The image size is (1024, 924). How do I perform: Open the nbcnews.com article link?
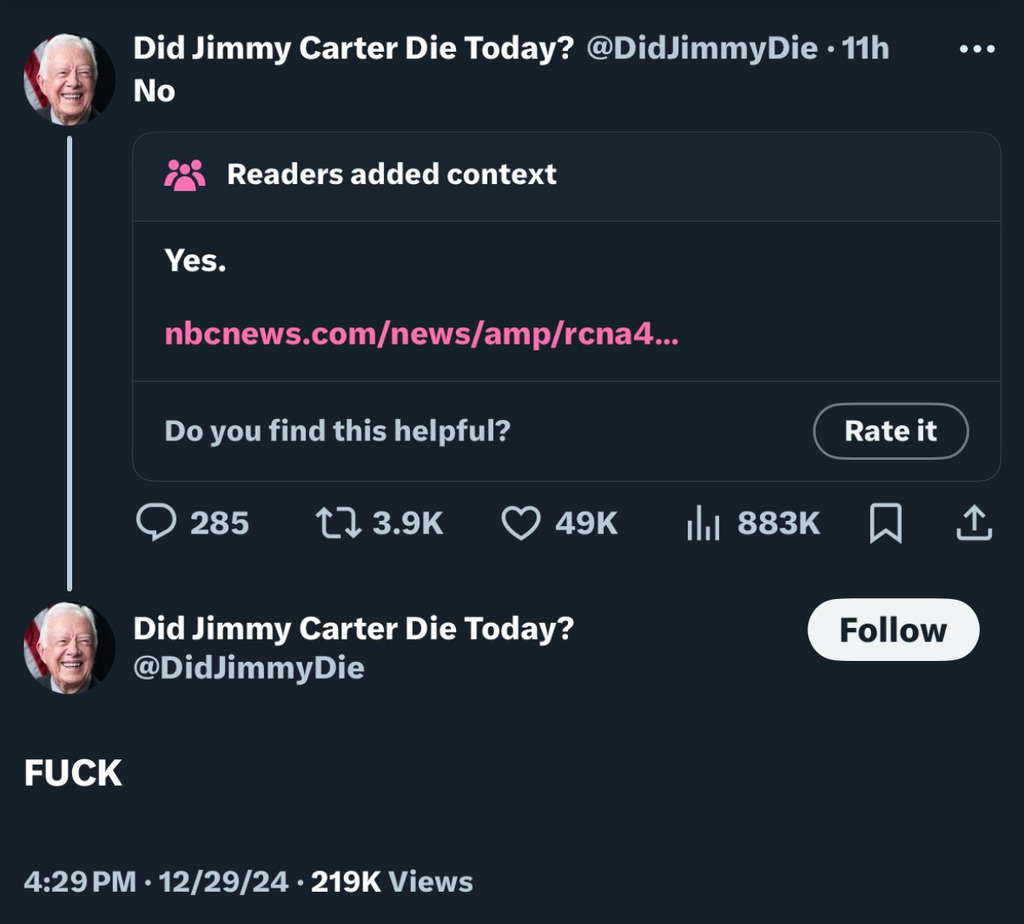point(421,333)
